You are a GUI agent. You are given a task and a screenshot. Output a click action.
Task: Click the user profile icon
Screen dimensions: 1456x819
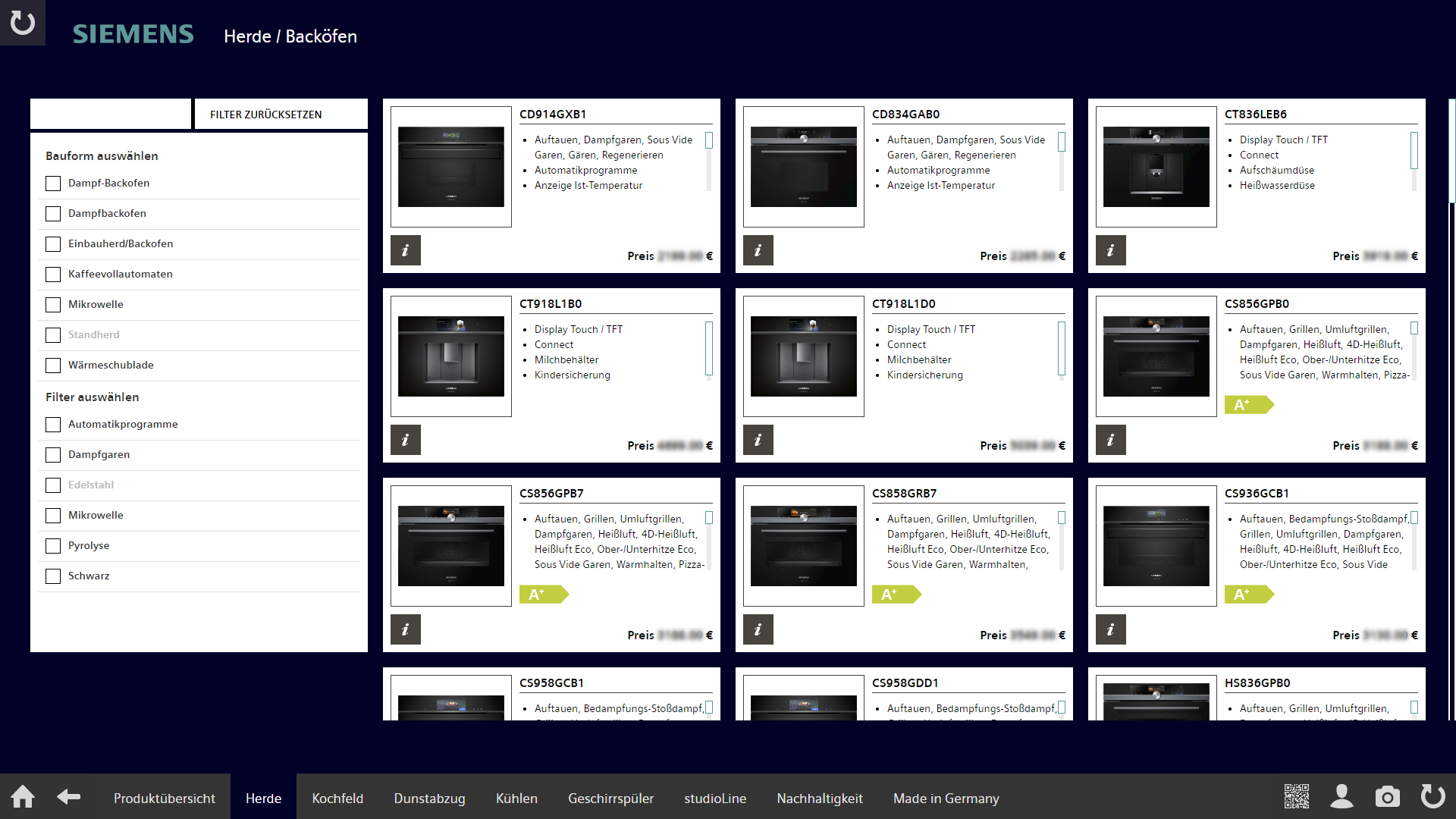click(1341, 797)
